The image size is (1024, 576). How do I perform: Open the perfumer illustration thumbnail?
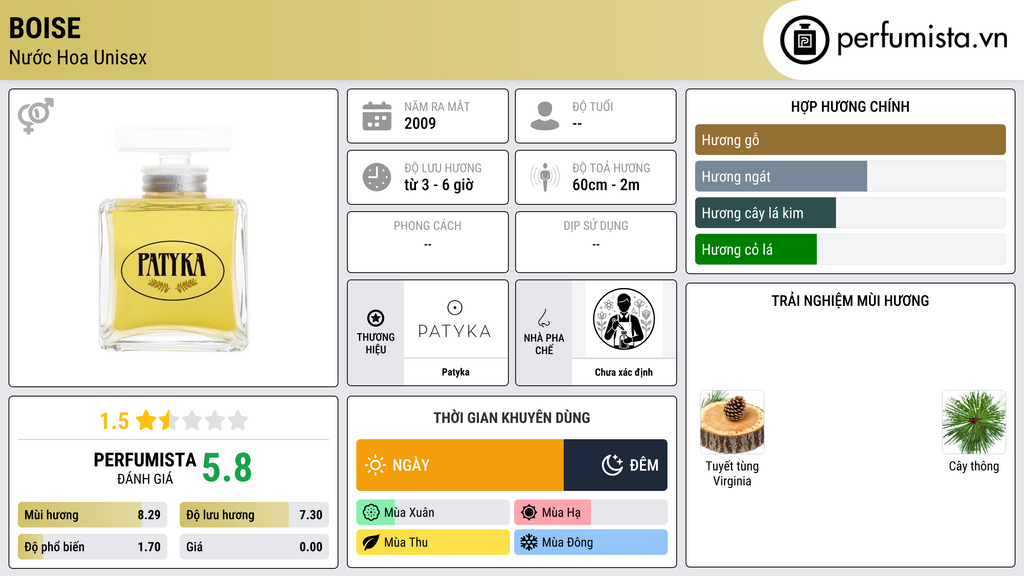pyautogui.click(x=623, y=320)
